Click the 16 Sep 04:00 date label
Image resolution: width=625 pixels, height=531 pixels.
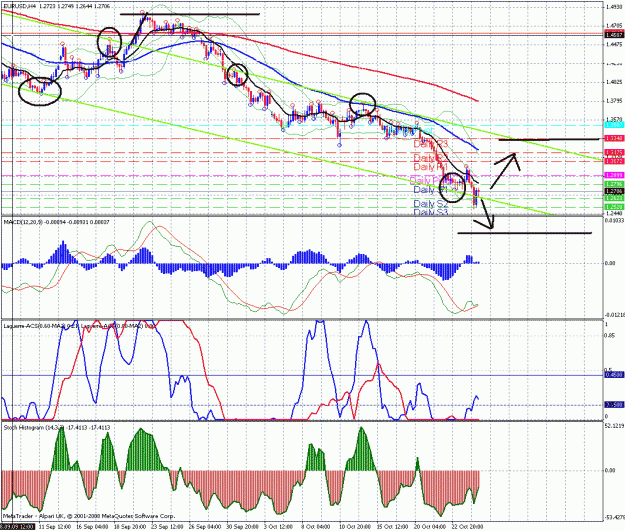92,527
